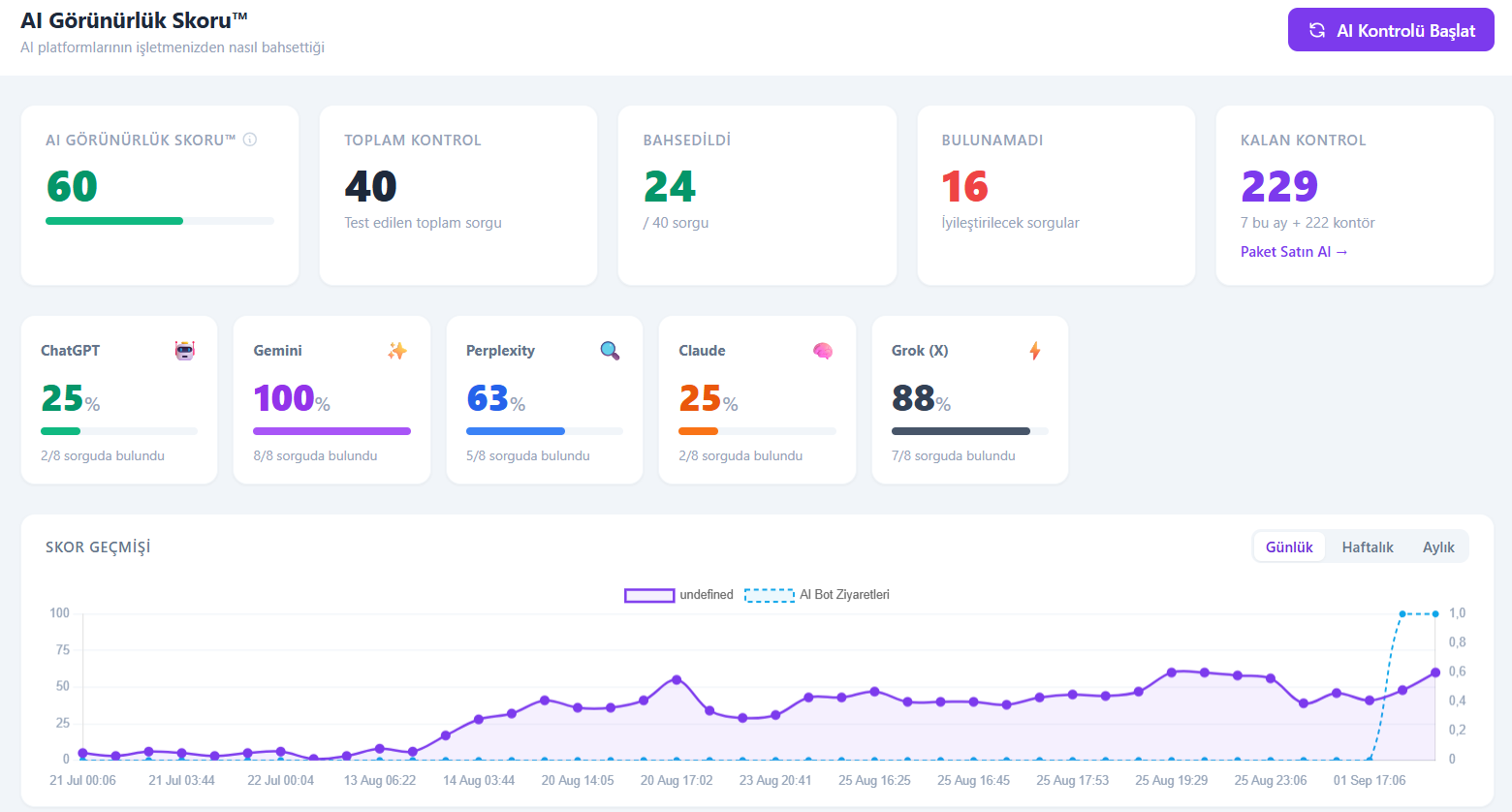1512x812 pixels.
Task: Click the Claude 25% progress bar
Action: [x=757, y=431]
